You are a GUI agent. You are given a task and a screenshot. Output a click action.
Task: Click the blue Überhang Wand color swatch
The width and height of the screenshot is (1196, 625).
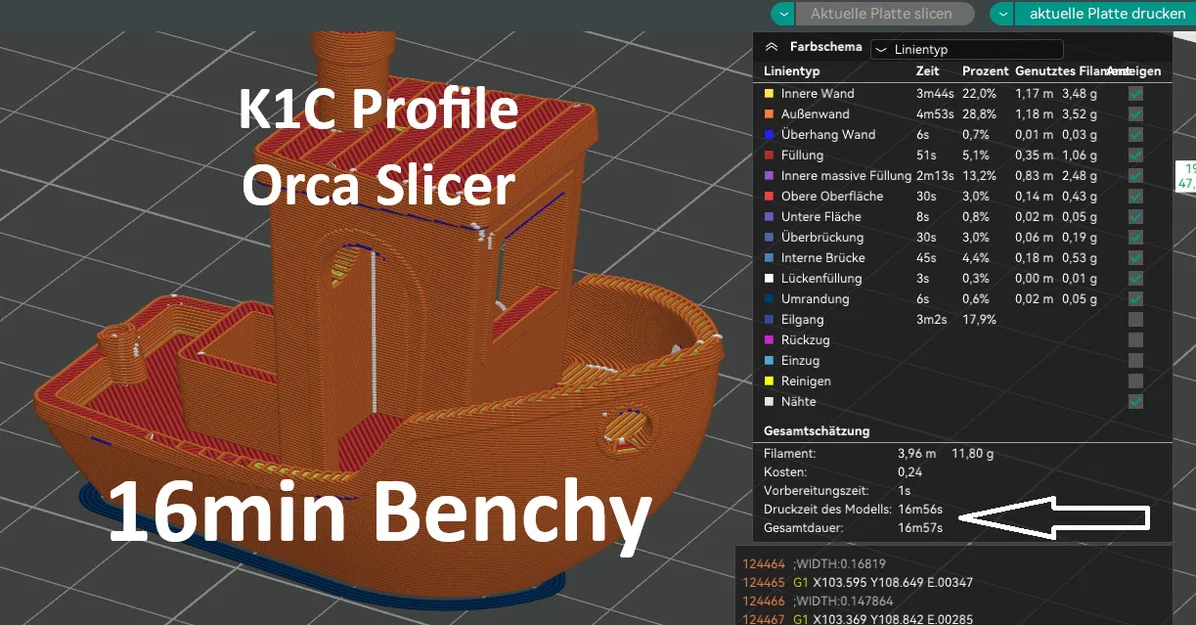[x=769, y=135]
